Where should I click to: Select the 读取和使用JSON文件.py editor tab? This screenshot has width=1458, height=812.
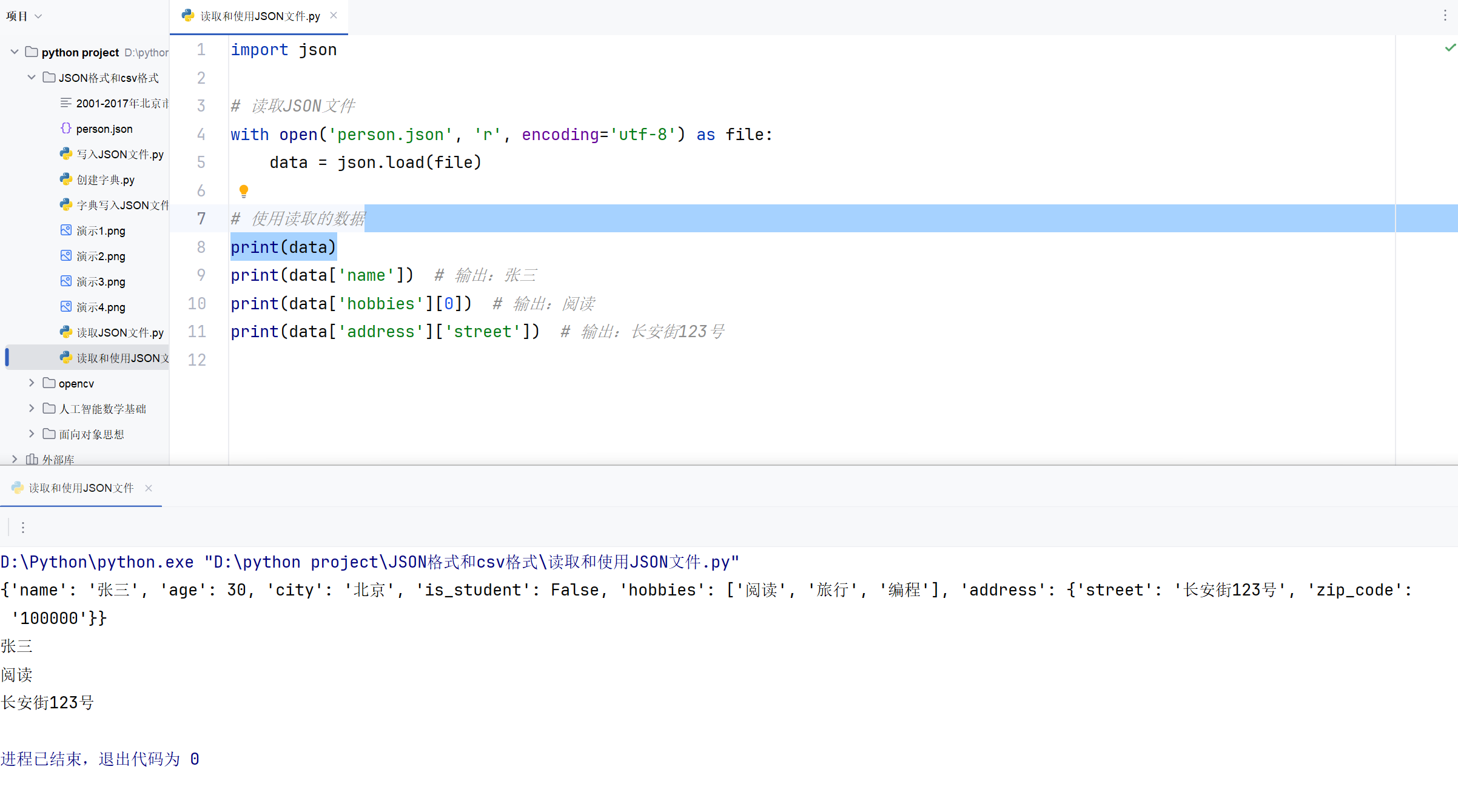[x=260, y=16]
